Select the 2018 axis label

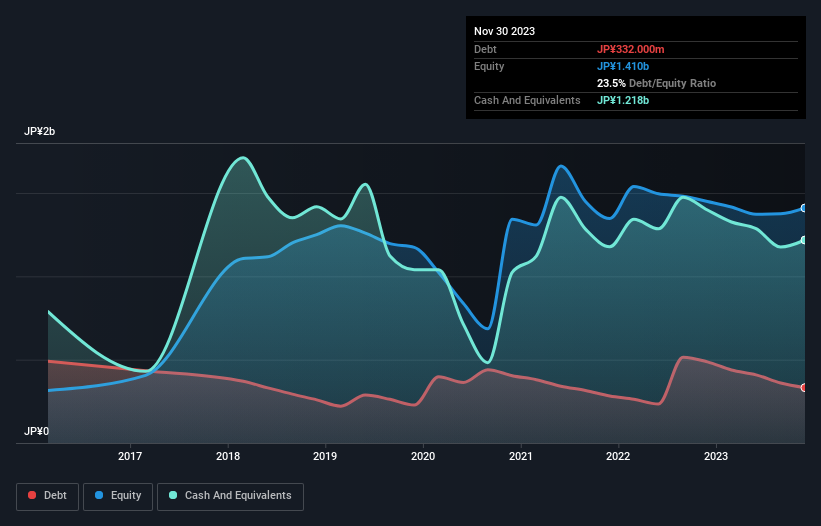[228, 456]
